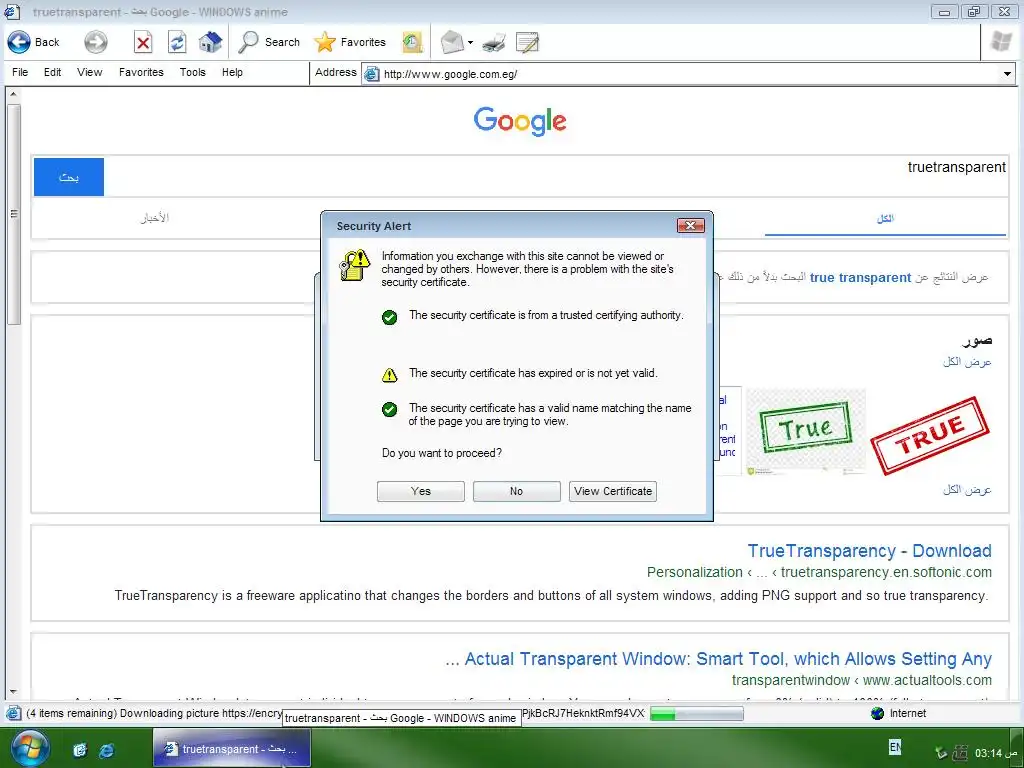Click the first system tray icon beside the clock
Screen dimensions: 1024x768
click(x=940, y=752)
